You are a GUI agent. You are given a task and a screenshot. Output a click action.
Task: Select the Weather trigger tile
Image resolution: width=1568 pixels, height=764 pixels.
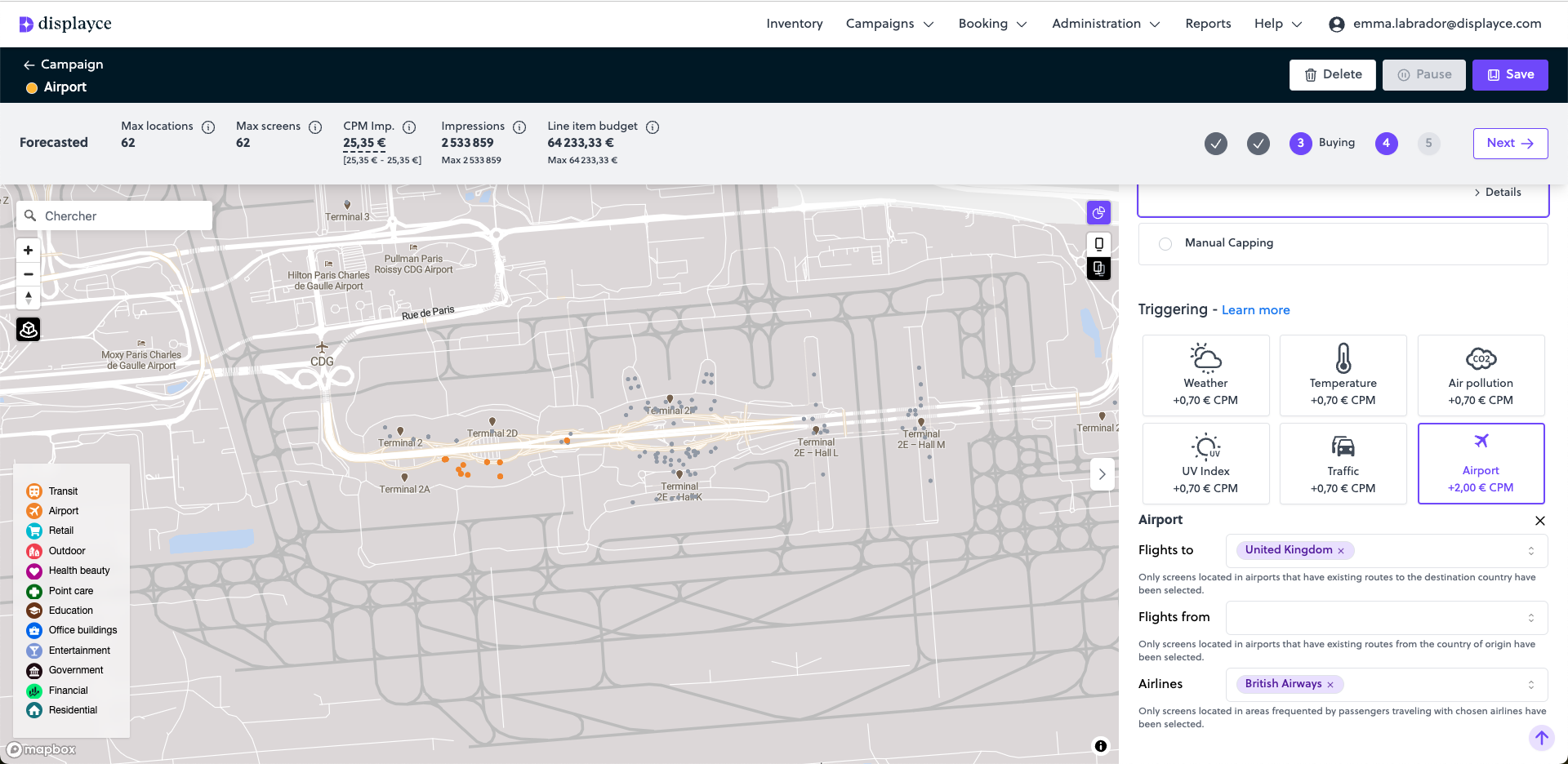pos(1205,375)
